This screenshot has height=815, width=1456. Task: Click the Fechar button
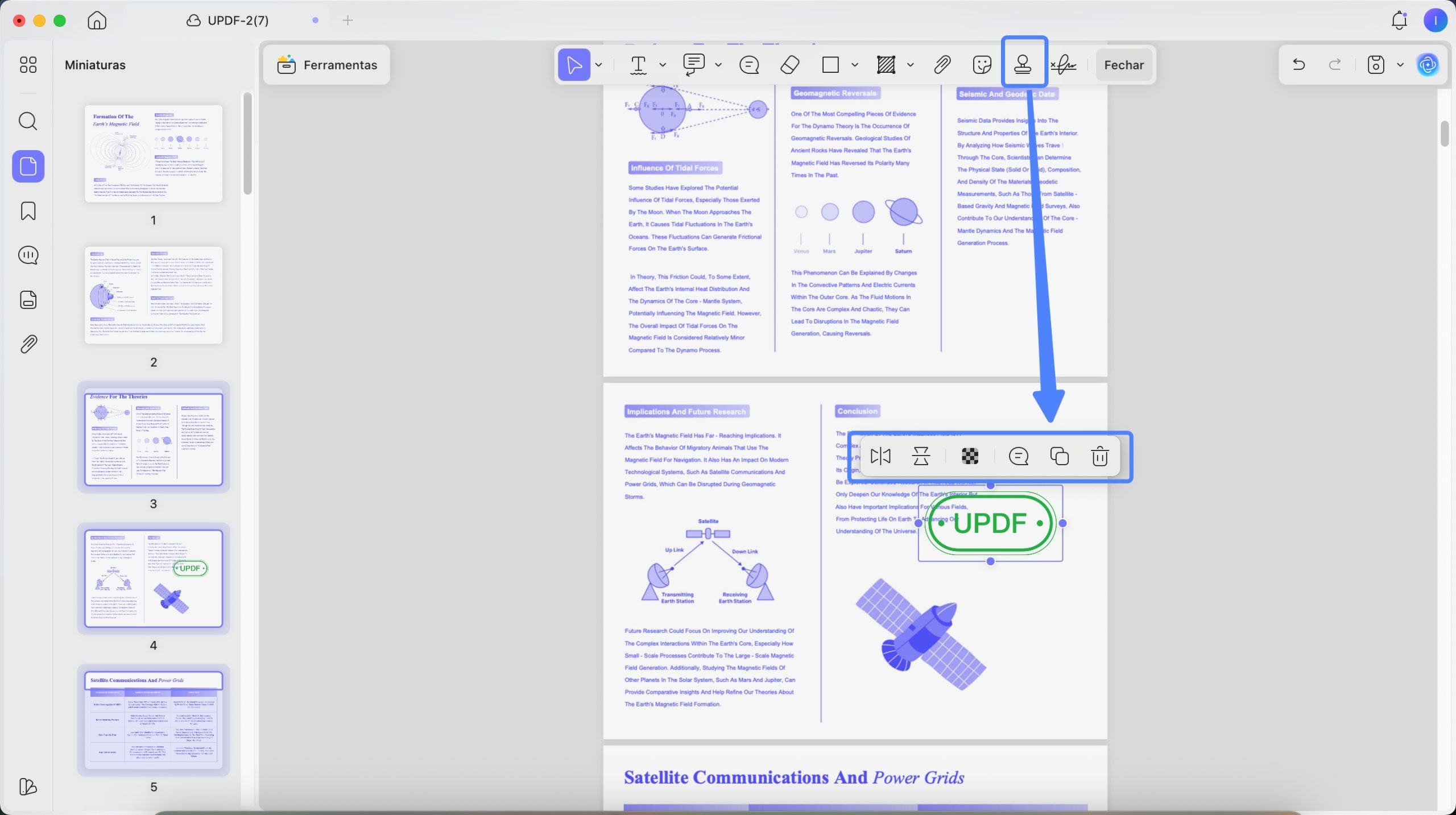click(1124, 65)
